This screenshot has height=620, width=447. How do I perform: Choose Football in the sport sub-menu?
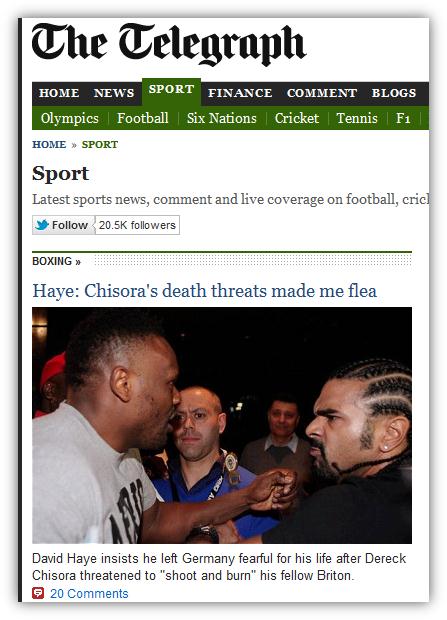coord(143,118)
